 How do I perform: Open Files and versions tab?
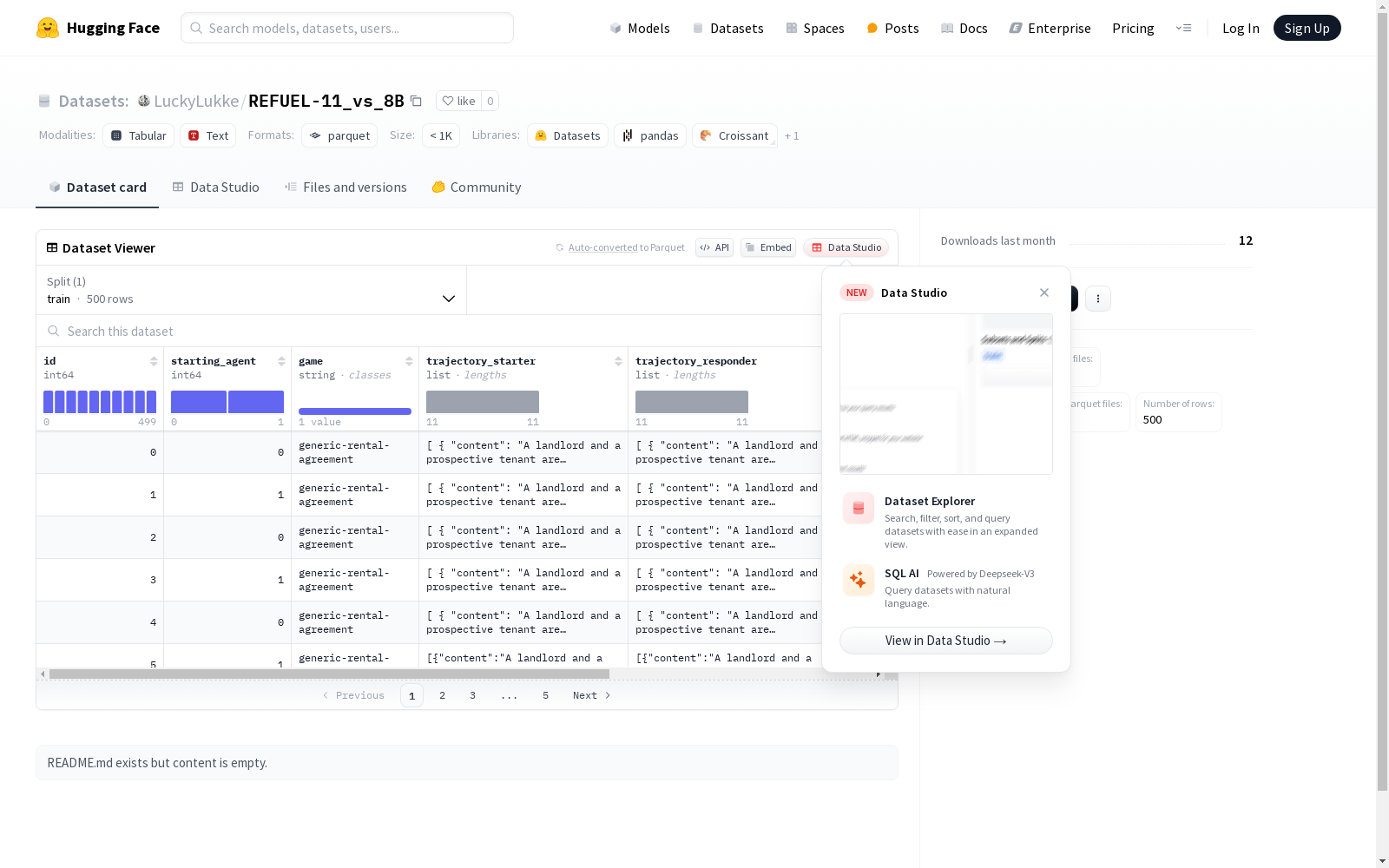[x=346, y=187]
